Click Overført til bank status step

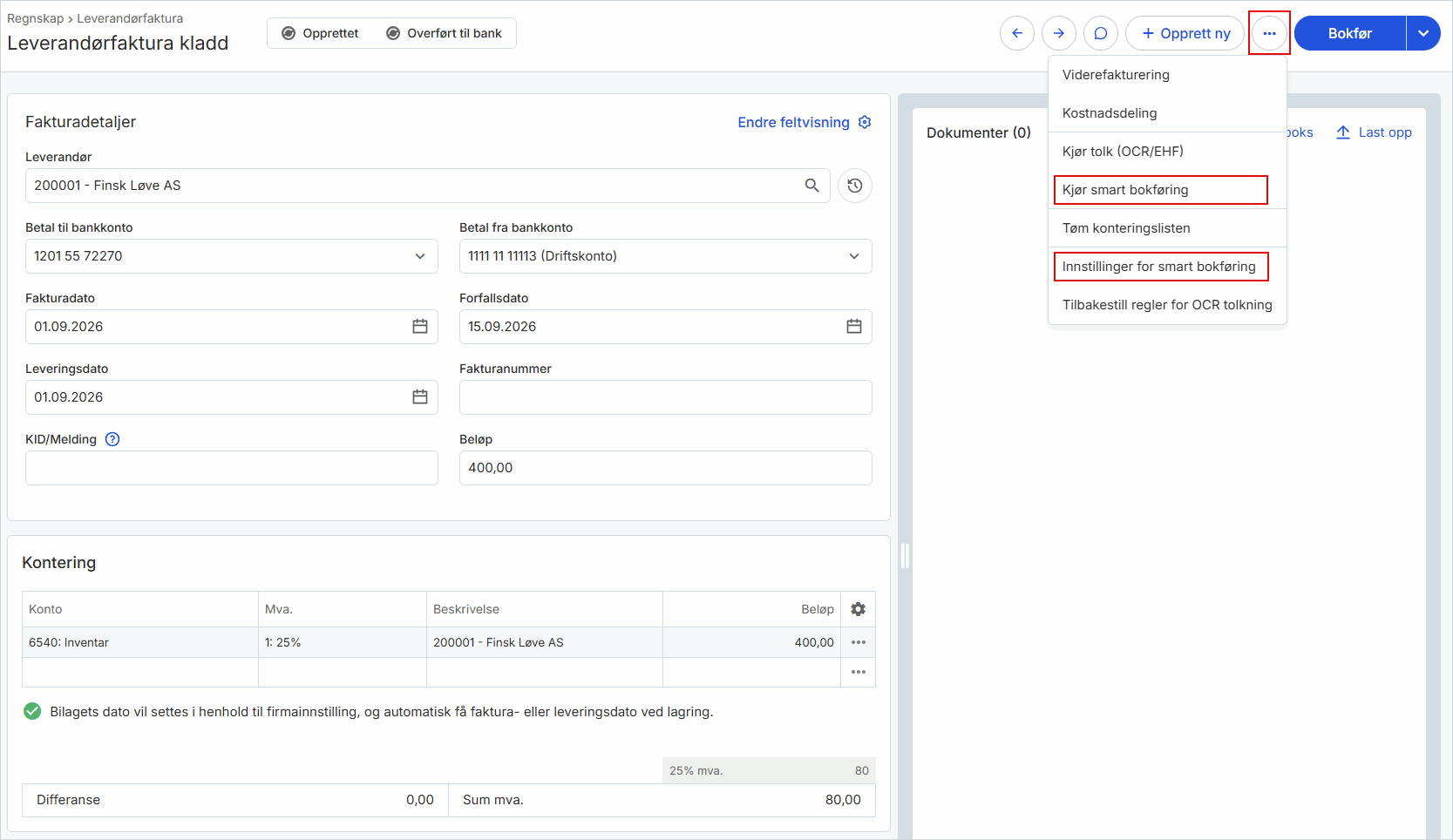click(444, 33)
